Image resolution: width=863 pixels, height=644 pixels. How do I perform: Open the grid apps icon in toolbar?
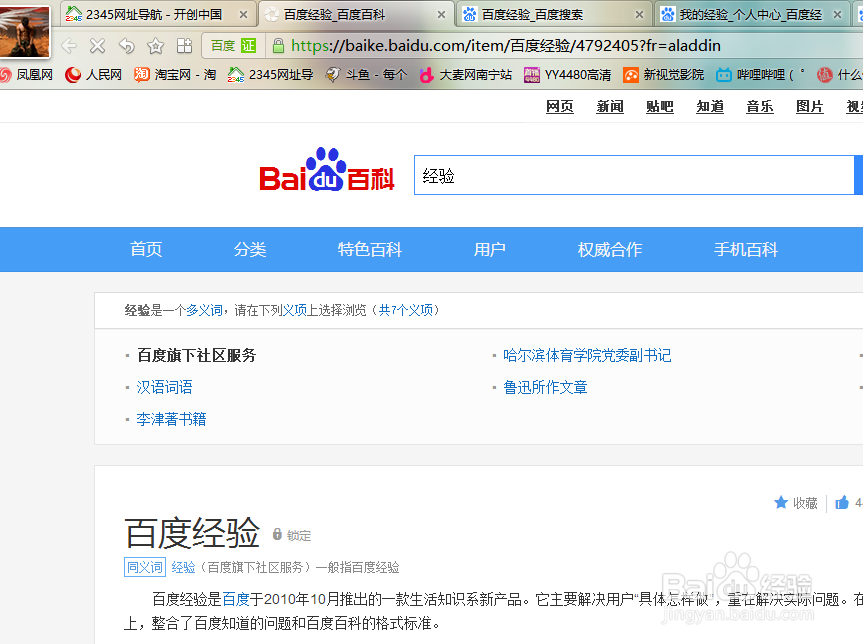184,46
